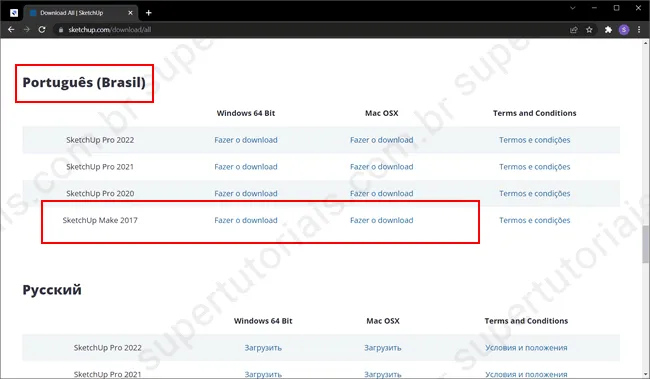Click scrollbar up arrow
This screenshot has height=379, width=650.
coord(646,43)
